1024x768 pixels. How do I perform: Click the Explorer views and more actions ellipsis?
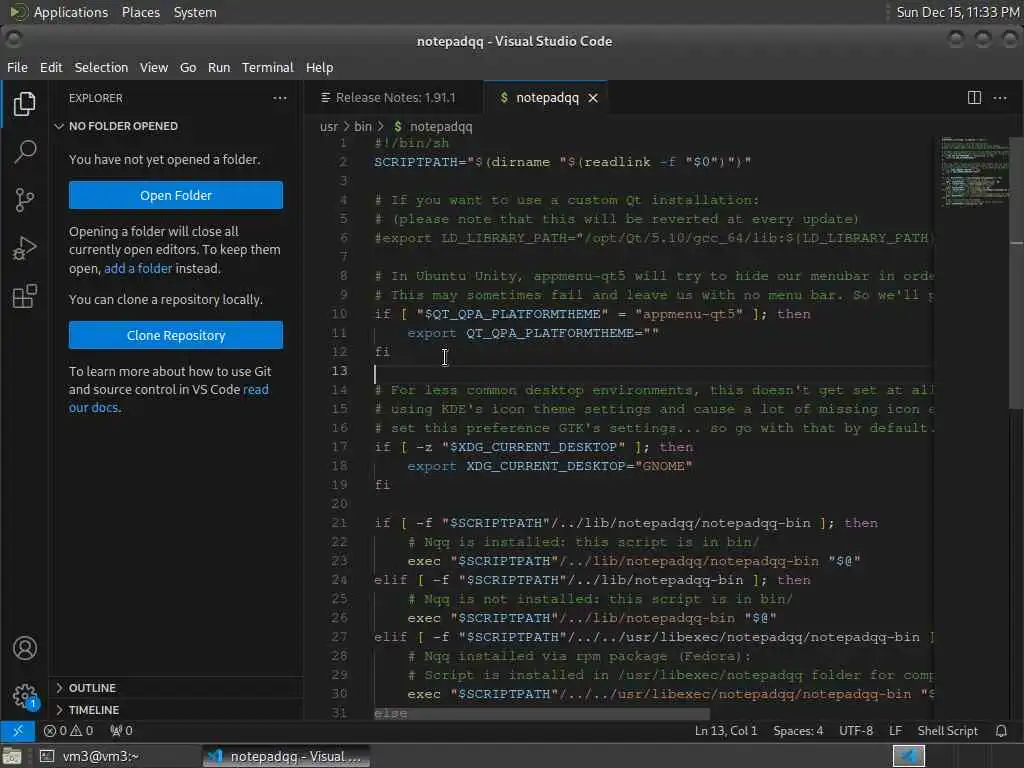(x=280, y=98)
